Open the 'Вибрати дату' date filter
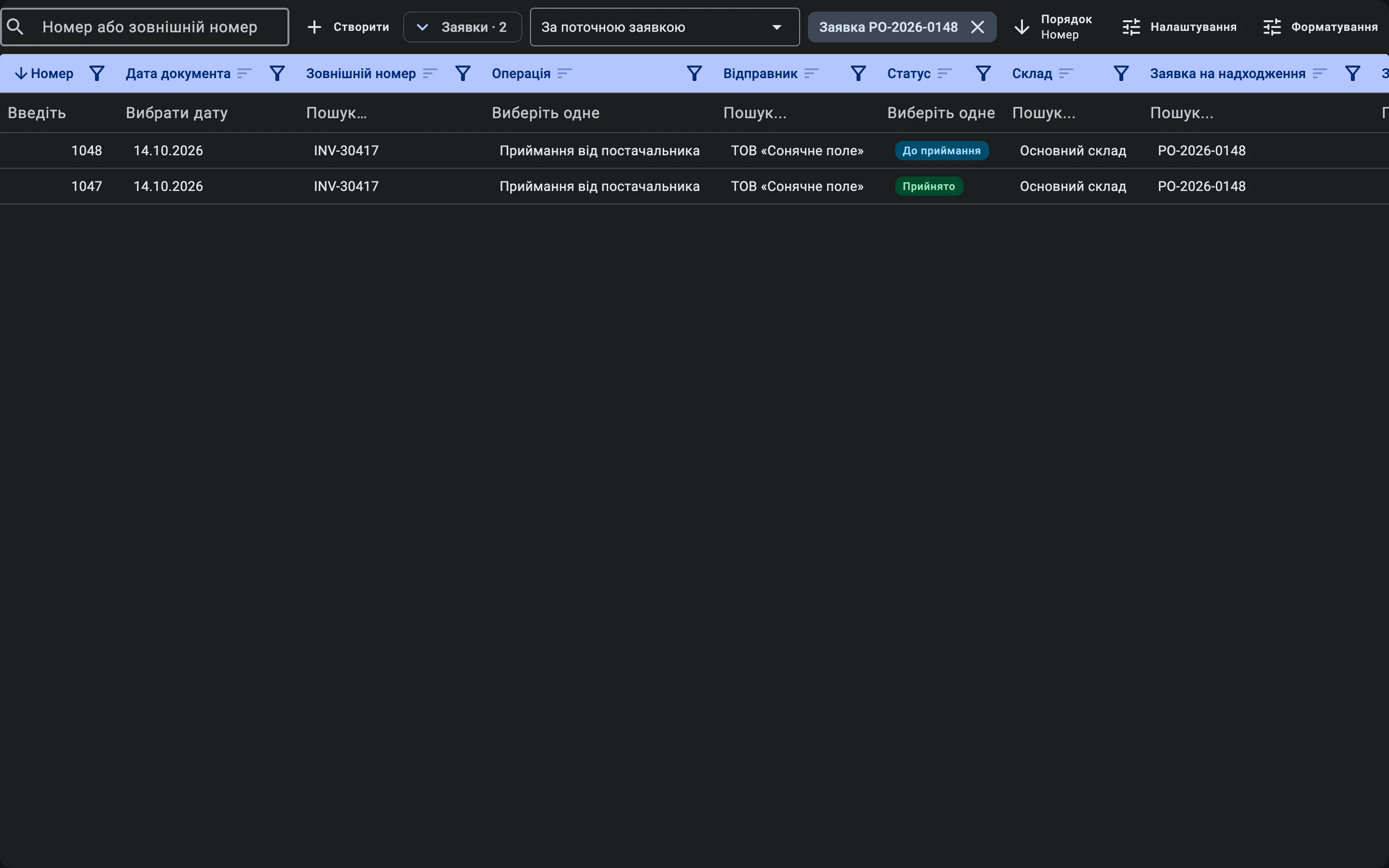 point(208,113)
